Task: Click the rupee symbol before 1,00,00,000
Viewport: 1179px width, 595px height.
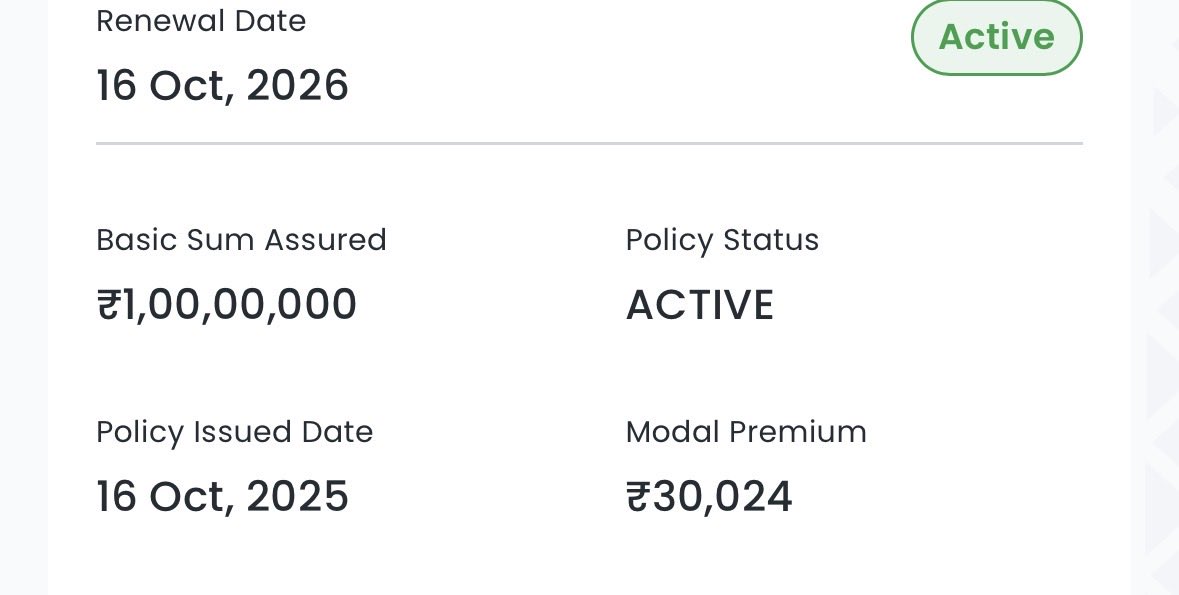Action: [x=108, y=305]
